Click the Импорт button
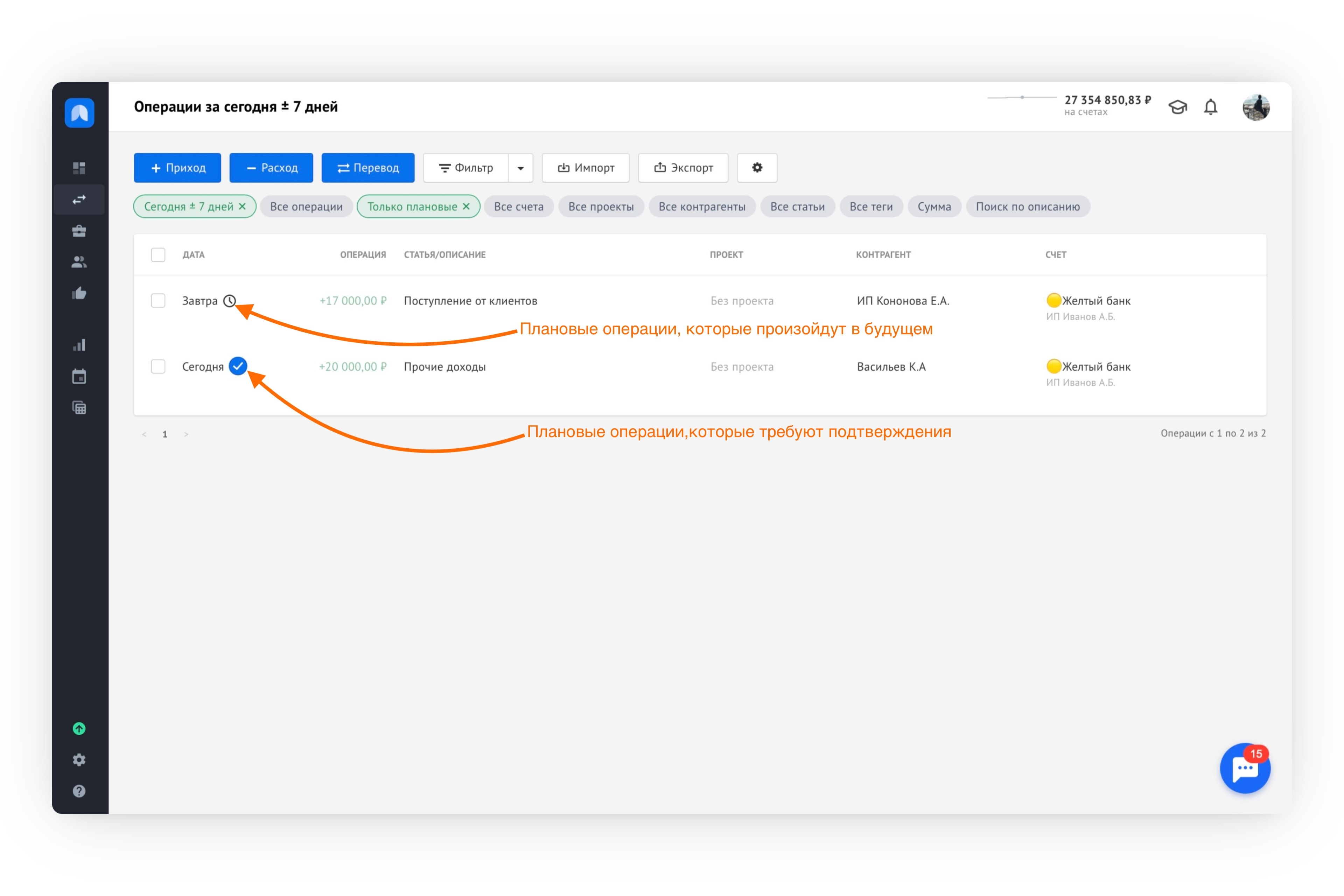Viewport: 1344px width, 896px height. [586, 168]
